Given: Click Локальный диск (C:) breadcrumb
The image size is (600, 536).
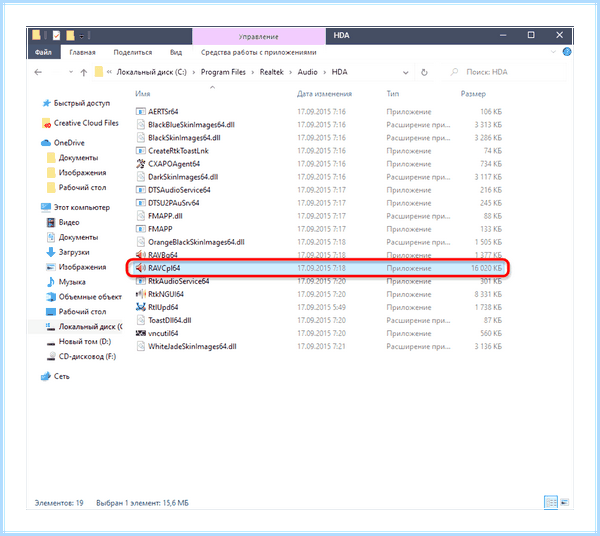Looking at the screenshot, I should pyautogui.click(x=152, y=72).
